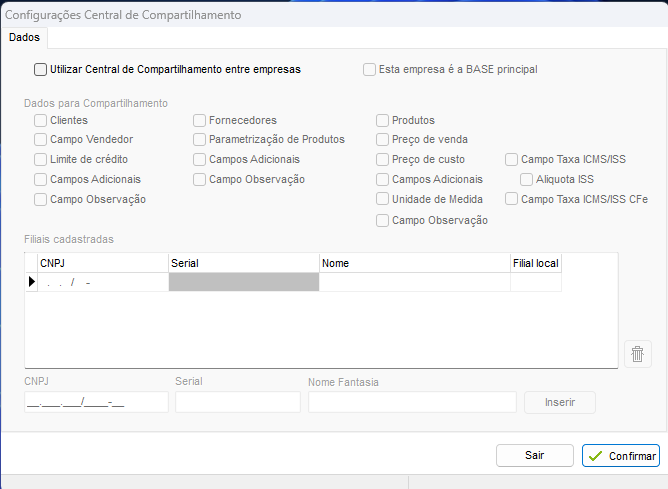Select the row indicator arrow in table
This screenshot has height=489, width=668.
[31, 283]
